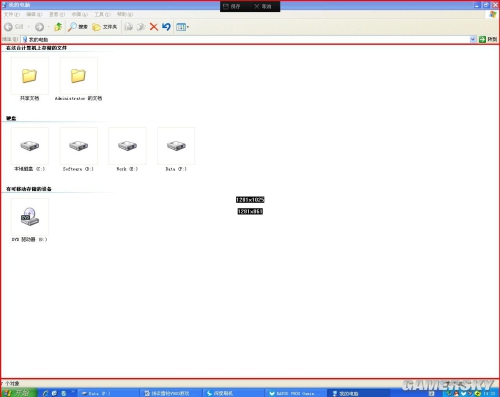Select the Data F: drive icon
This screenshot has height=397, width=500.
176,146
